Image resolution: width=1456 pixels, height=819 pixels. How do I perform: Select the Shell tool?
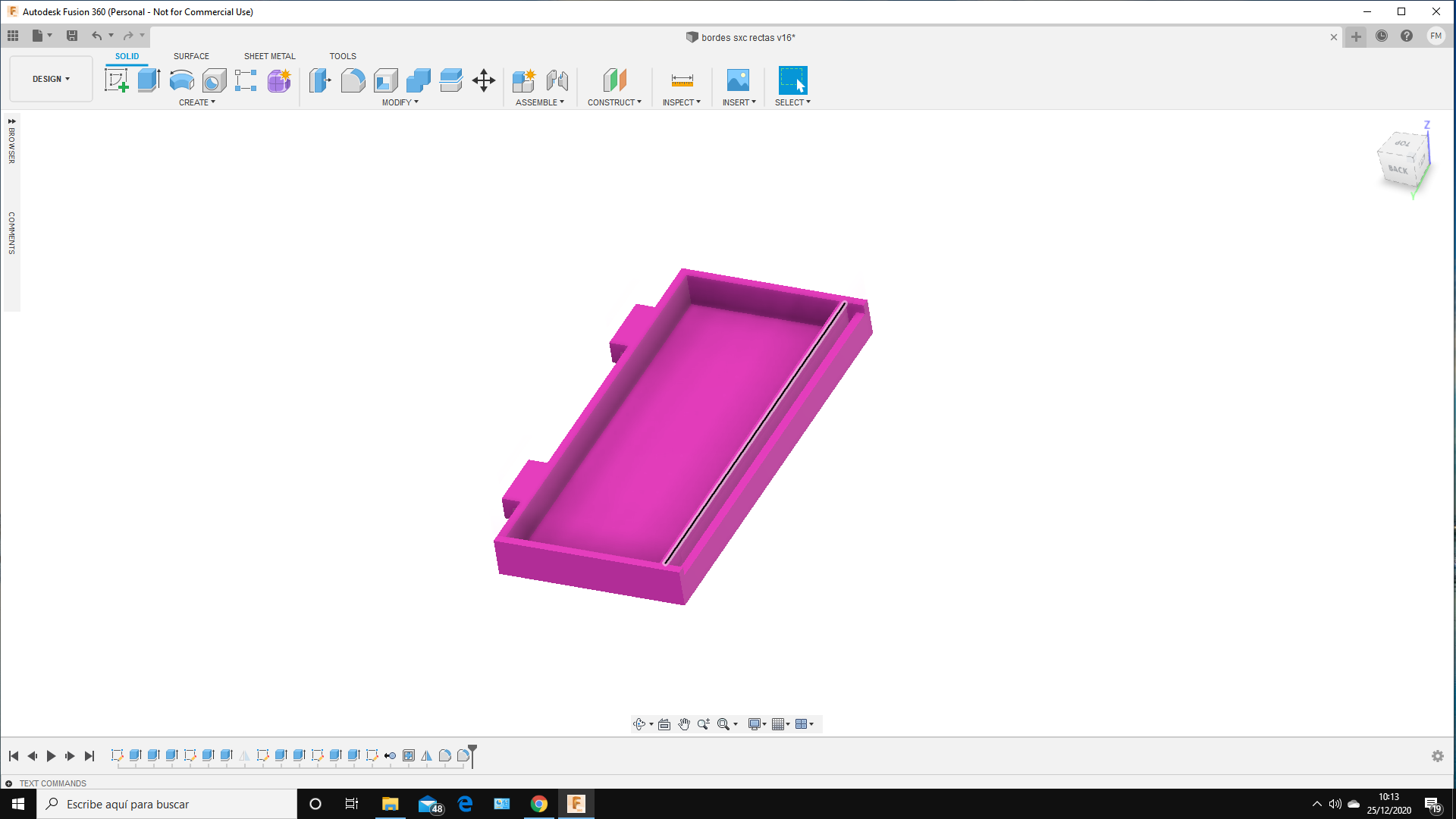386,80
